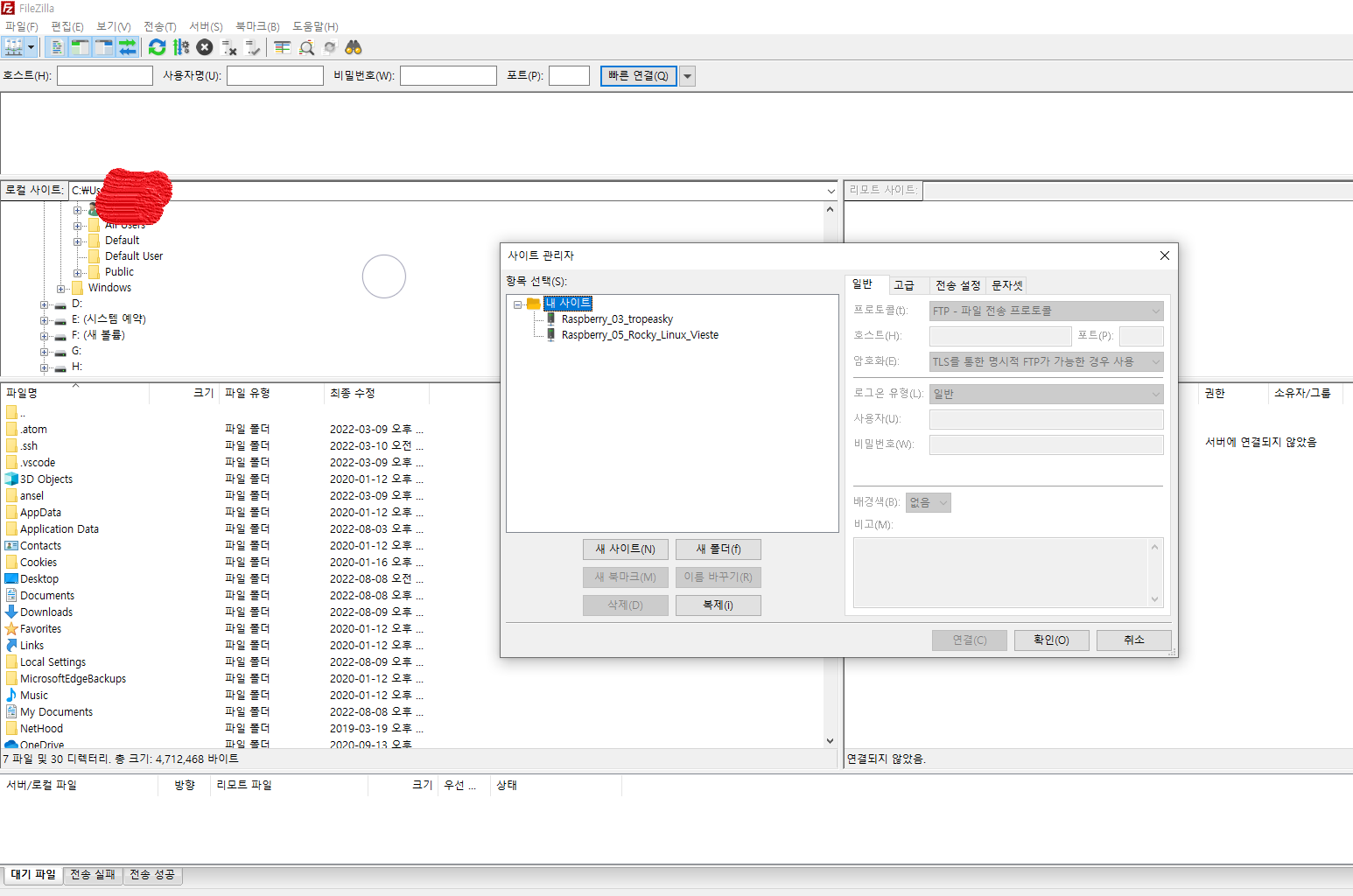
Task: Select the Raspberry_05_Rocky_Linux_Vieste site
Action: tap(640, 335)
